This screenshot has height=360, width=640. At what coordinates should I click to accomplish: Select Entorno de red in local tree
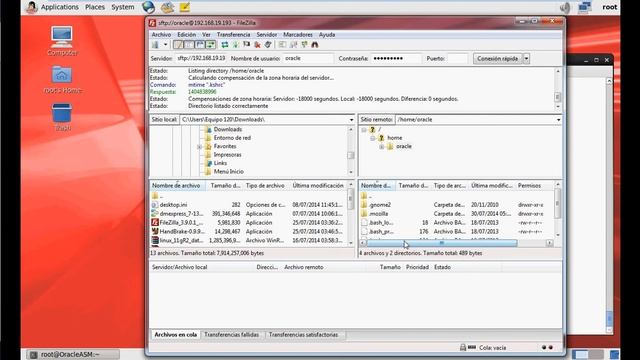232,138
